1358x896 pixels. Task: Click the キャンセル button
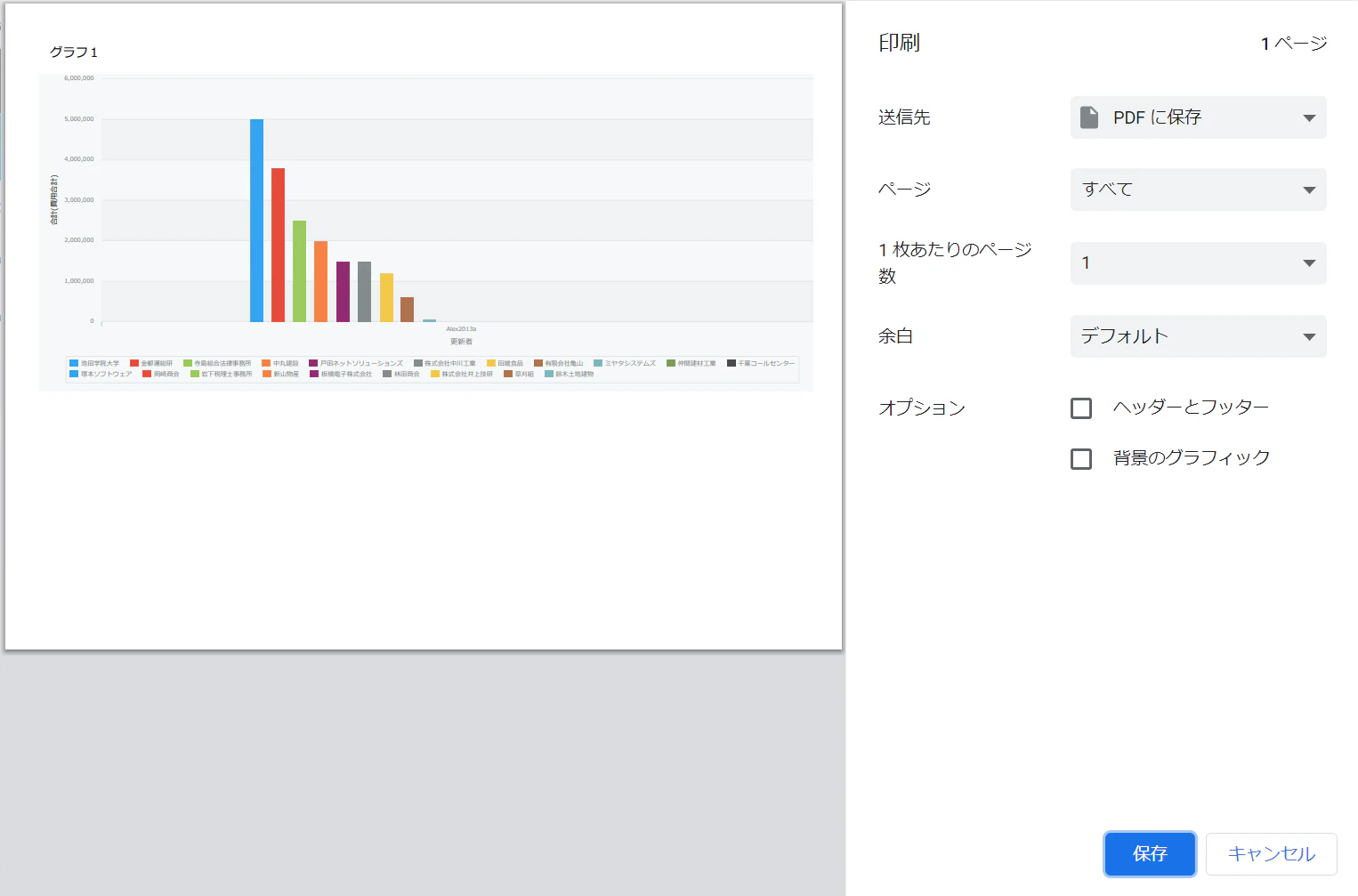pos(1271,854)
